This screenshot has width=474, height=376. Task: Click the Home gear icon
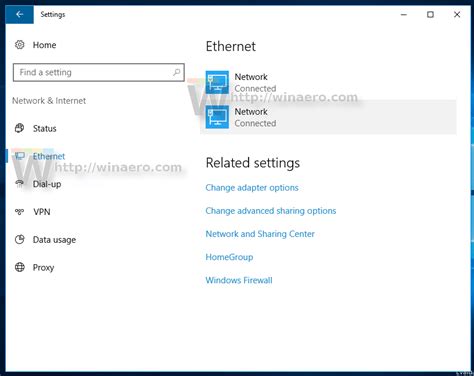20,45
